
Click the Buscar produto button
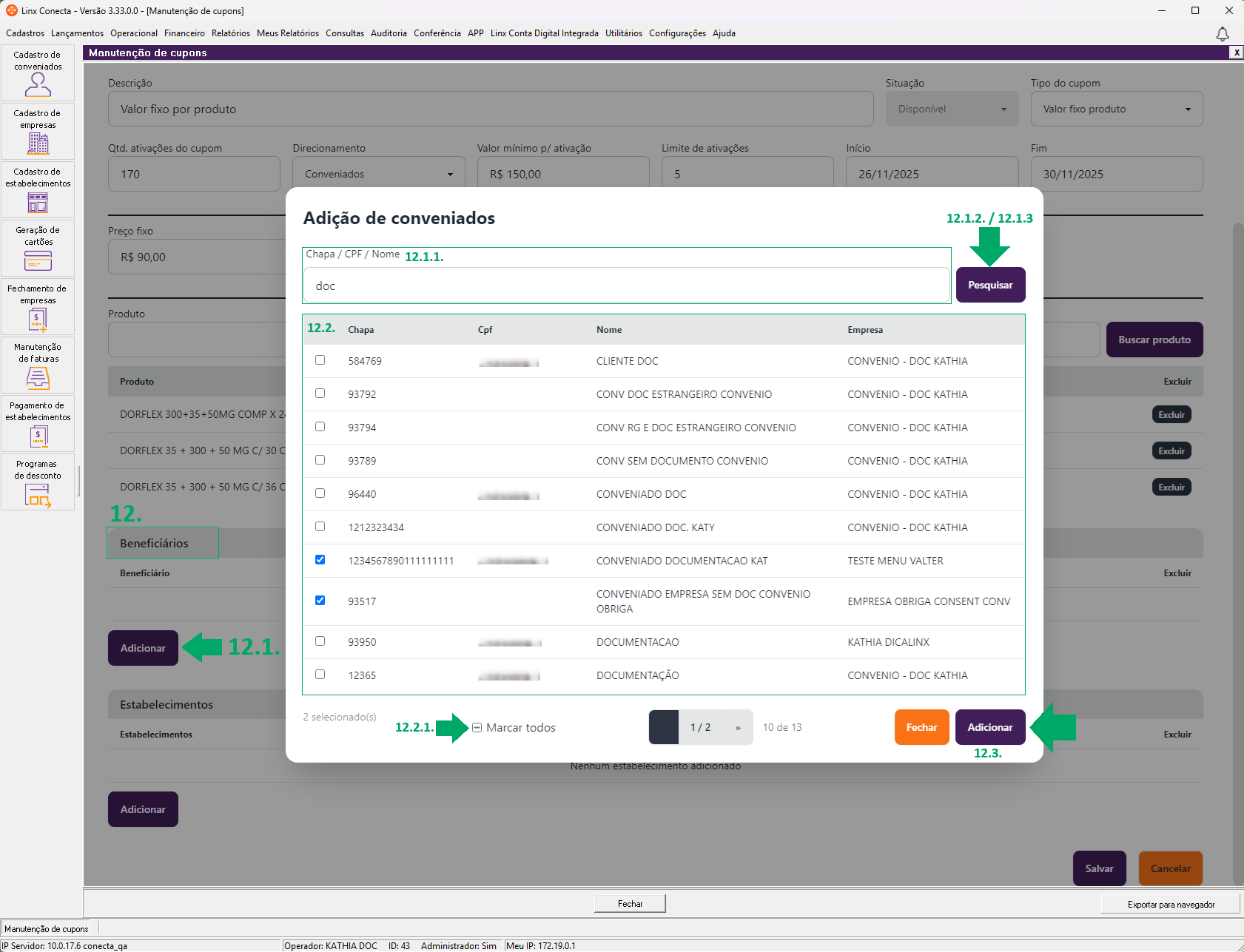click(x=1154, y=340)
